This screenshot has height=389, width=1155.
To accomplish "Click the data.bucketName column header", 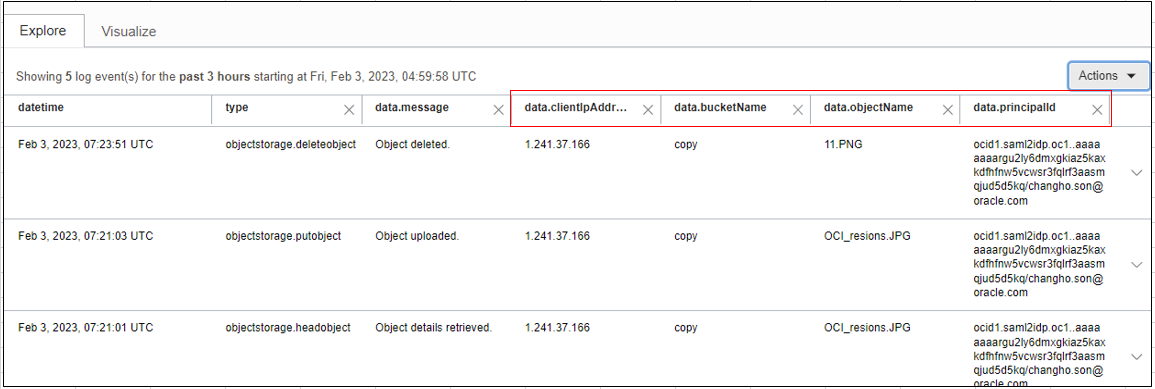I will pos(720,108).
